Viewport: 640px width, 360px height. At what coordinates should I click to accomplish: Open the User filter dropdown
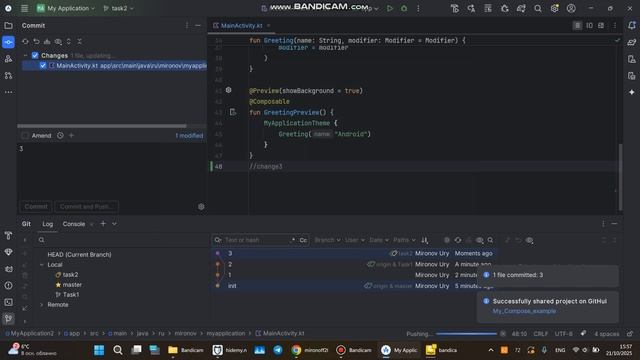(354, 240)
